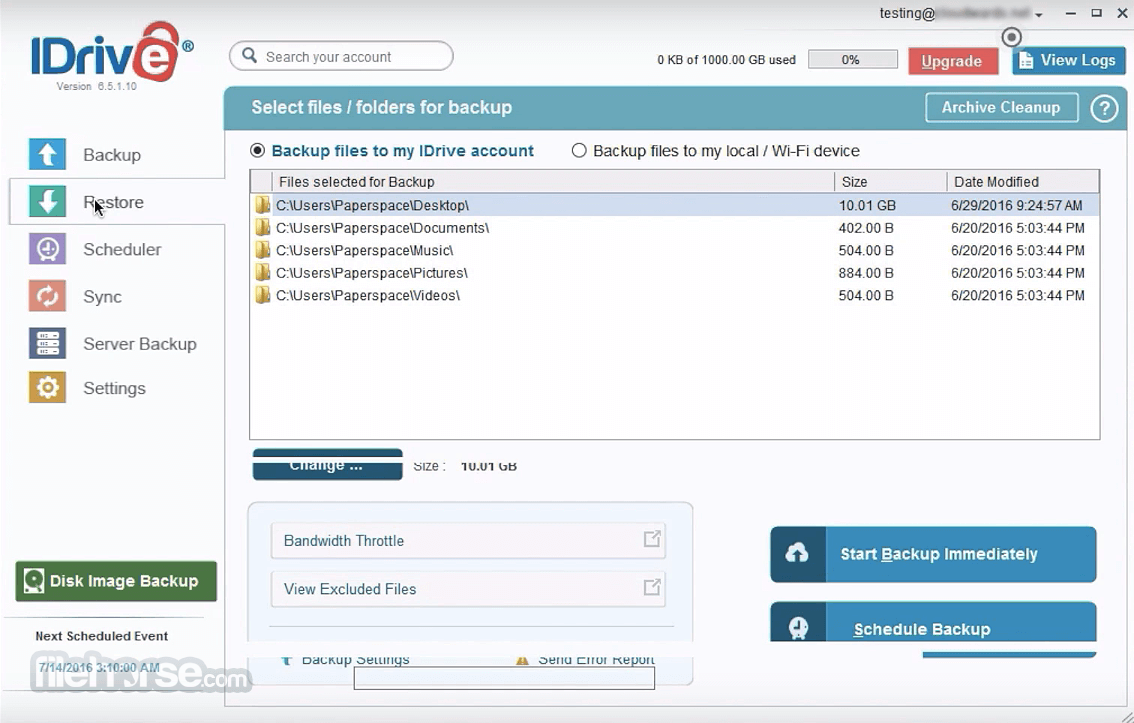The width and height of the screenshot is (1134, 723).
Task: Click the folder icon for Documents row
Action: (x=263, y=228)
